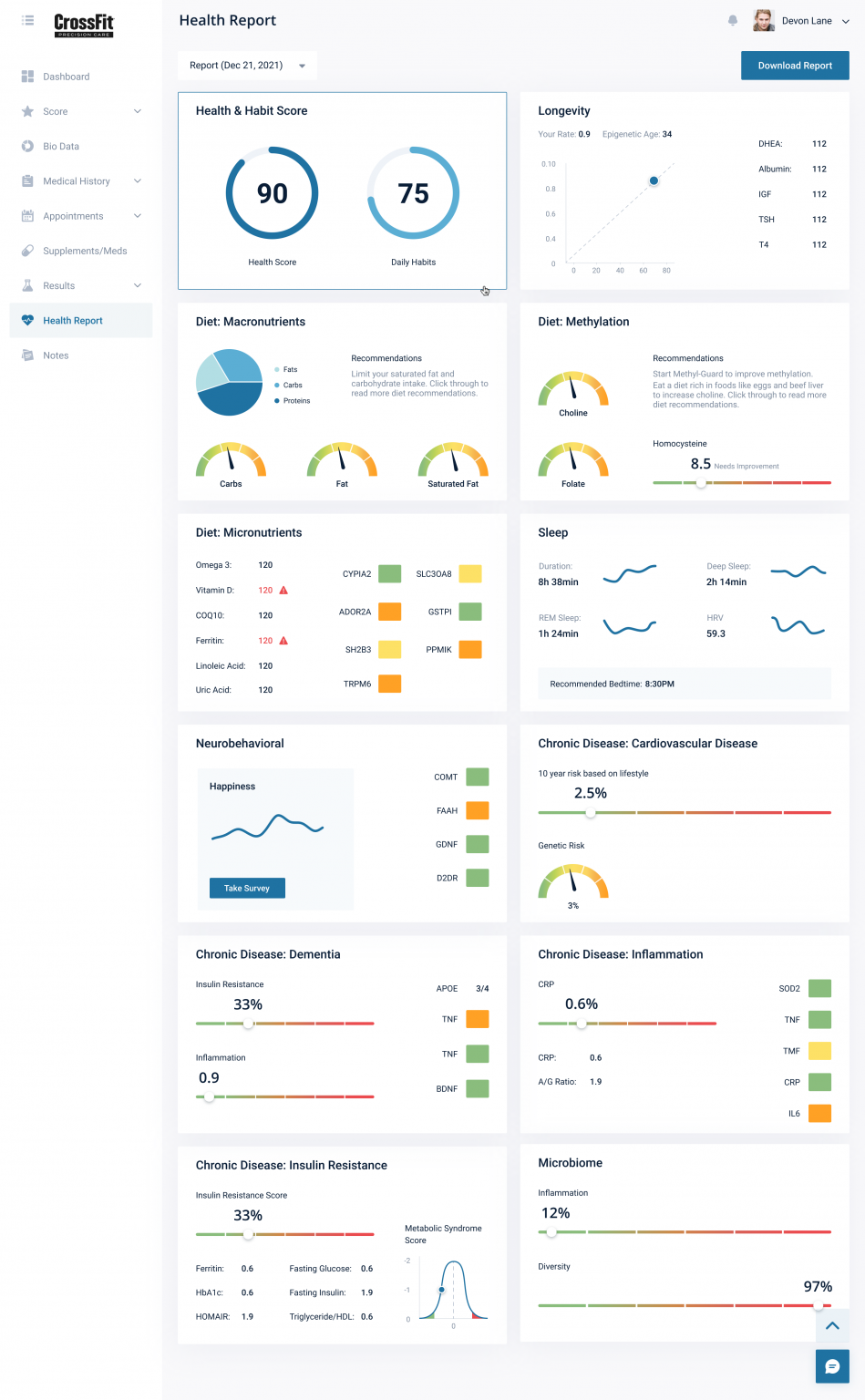Click the Download Report button

click(795, 66)
